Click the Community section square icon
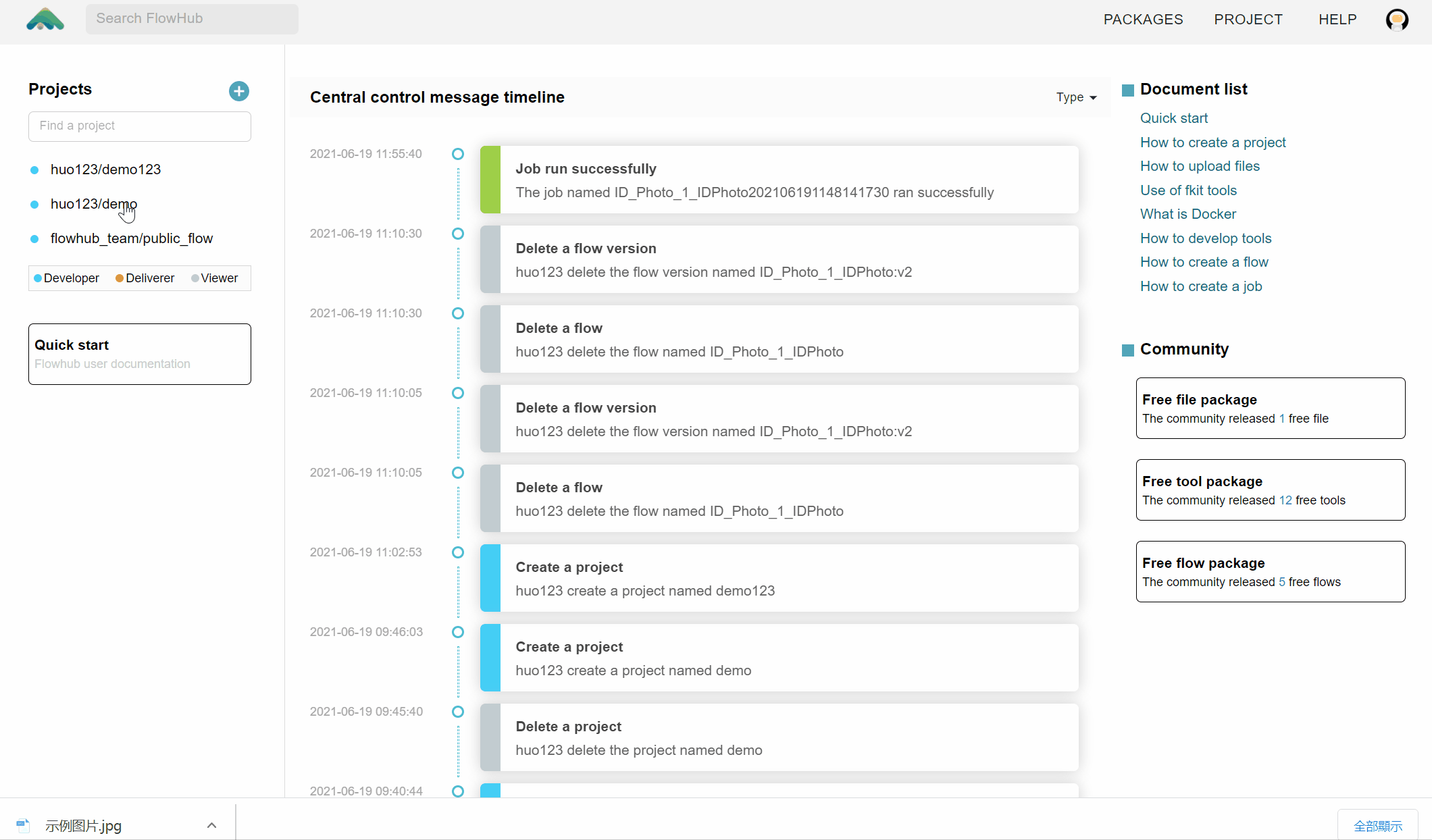The height and width of the screenshot is (840, 1432). [1128, 350]
